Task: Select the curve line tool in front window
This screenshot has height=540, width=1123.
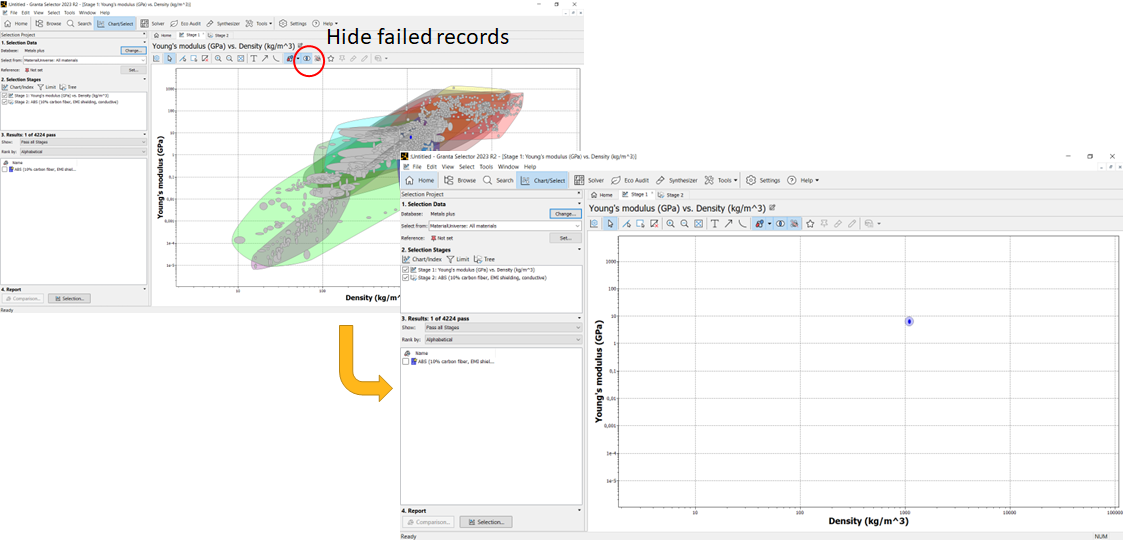Action: tap(742, 223)
